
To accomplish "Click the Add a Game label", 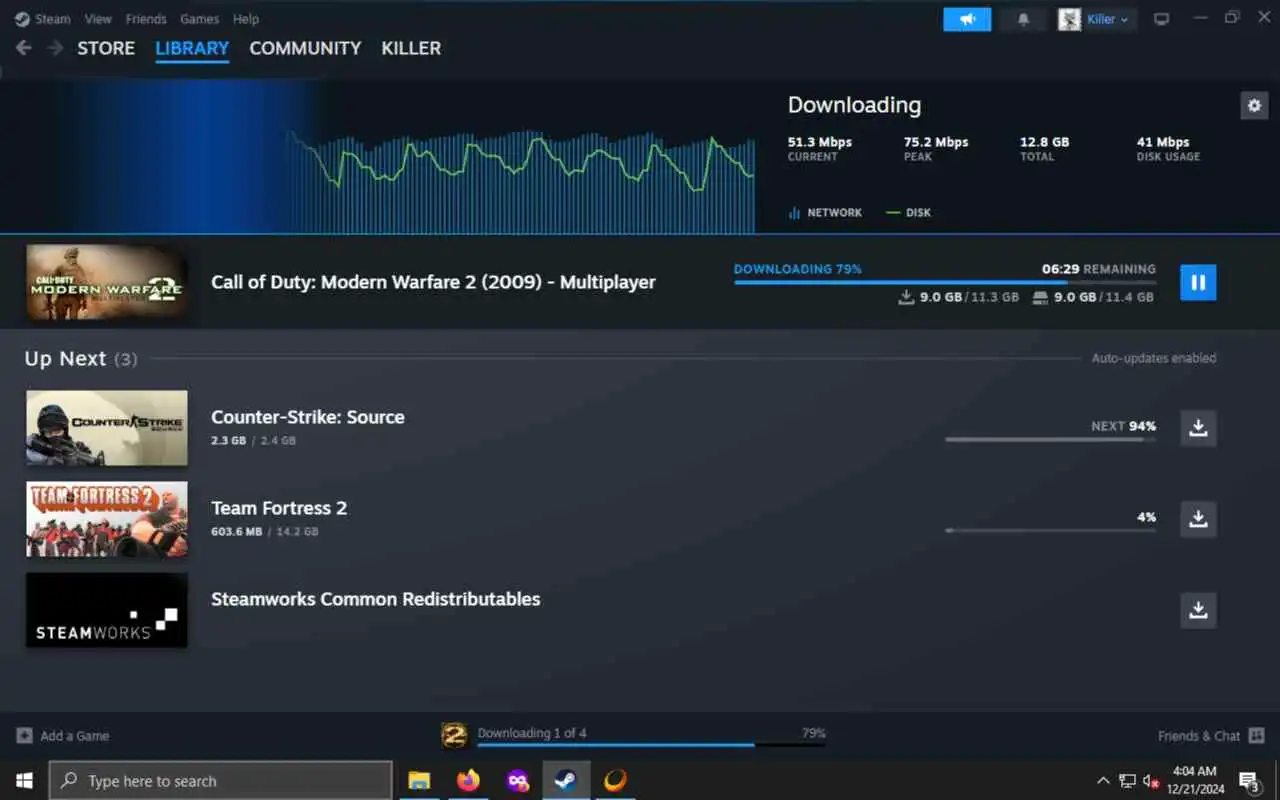I will click(75, 736).
